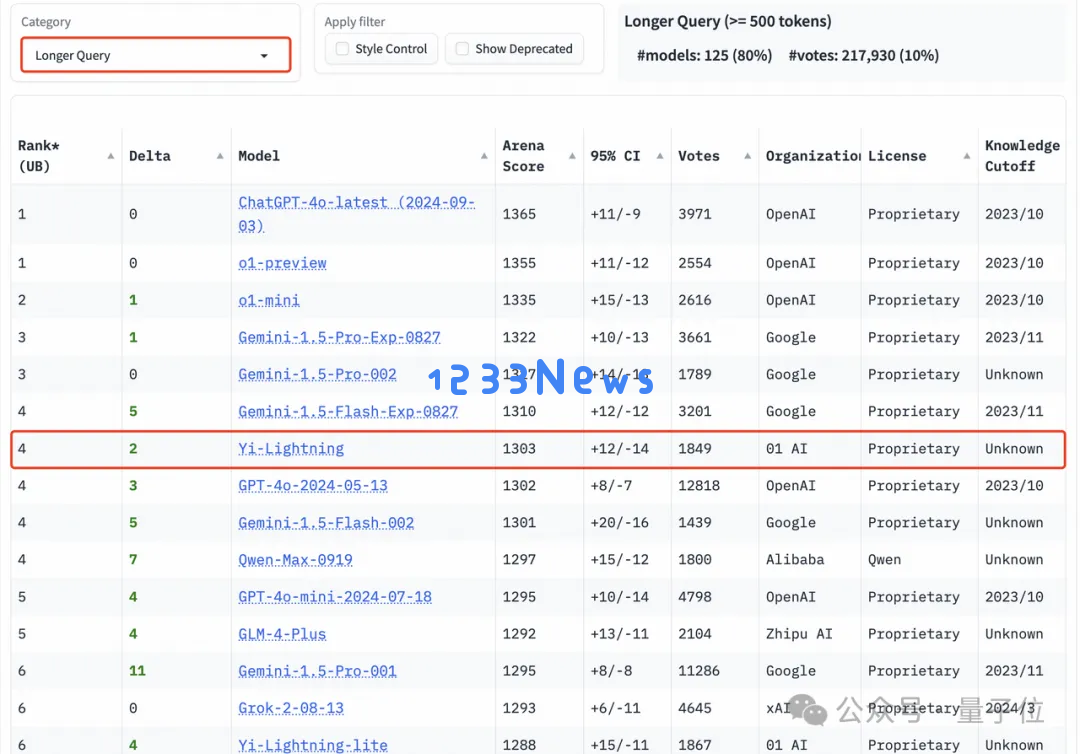Open the o1-mini model link
Viewport: 1080px width, 754px height.
(269, 300)
